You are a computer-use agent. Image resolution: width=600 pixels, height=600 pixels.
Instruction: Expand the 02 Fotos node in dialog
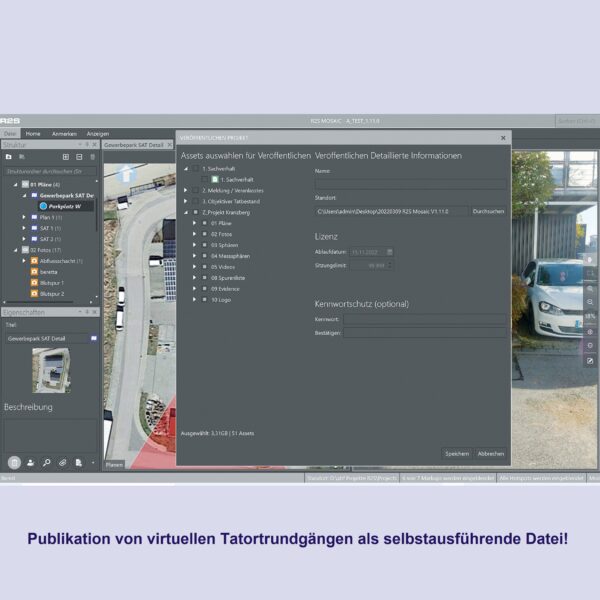pyautogui.click(x=194, y=234)
